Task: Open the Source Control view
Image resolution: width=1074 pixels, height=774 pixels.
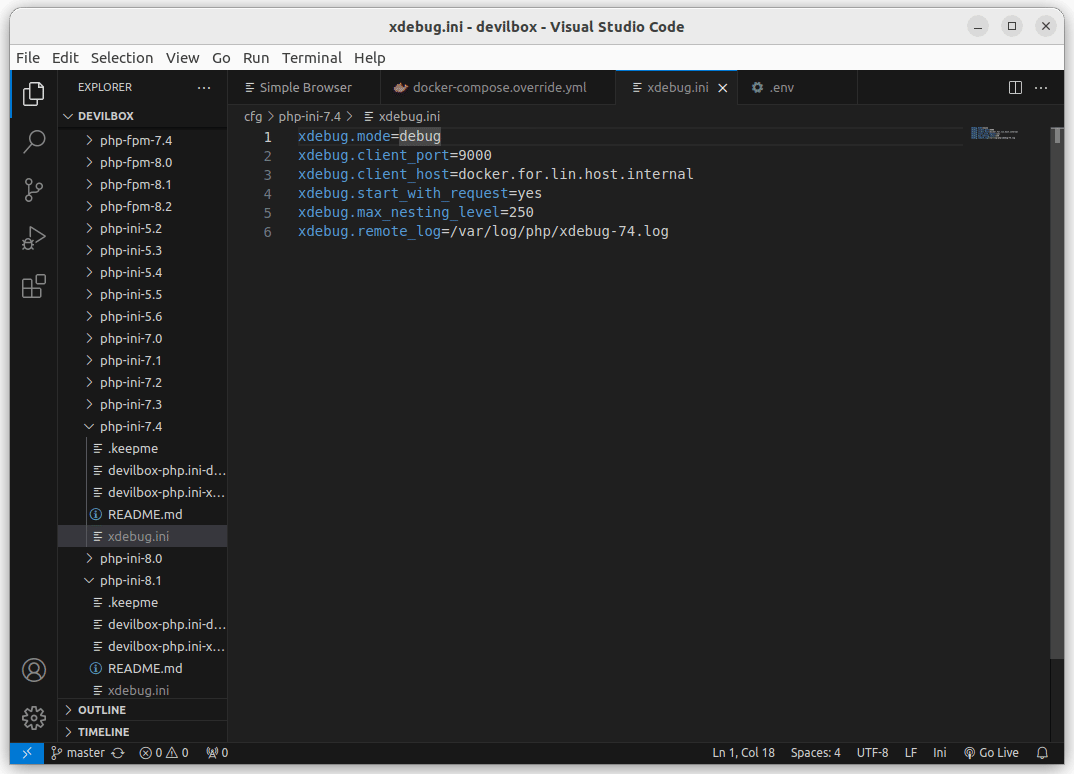Action: click(34, 189)
